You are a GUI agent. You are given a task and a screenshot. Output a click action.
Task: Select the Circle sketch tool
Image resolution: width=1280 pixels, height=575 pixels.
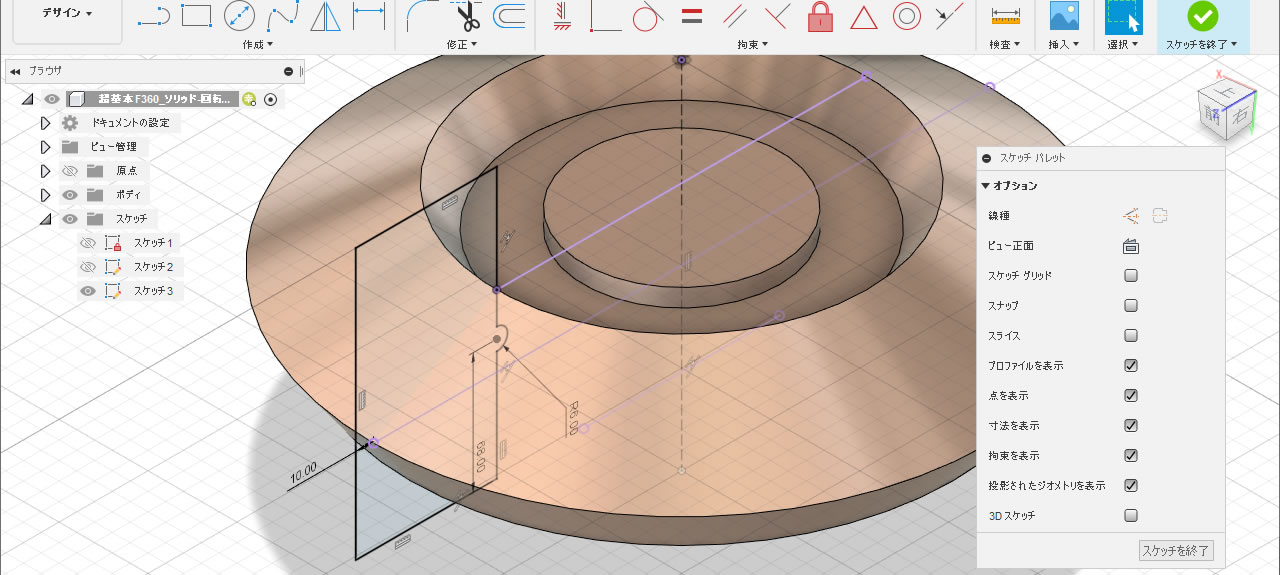239,16
